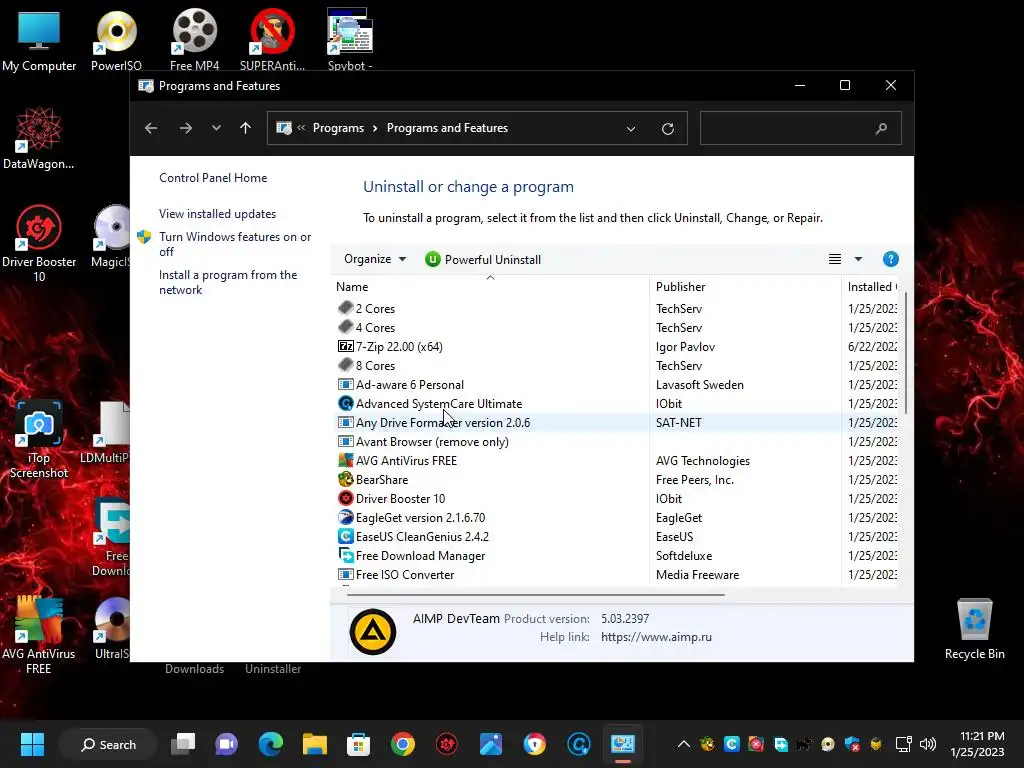Screen dimensions: 1024x768
Task: Open Free MP4 desktop shortcut
Action: [194, 40]
